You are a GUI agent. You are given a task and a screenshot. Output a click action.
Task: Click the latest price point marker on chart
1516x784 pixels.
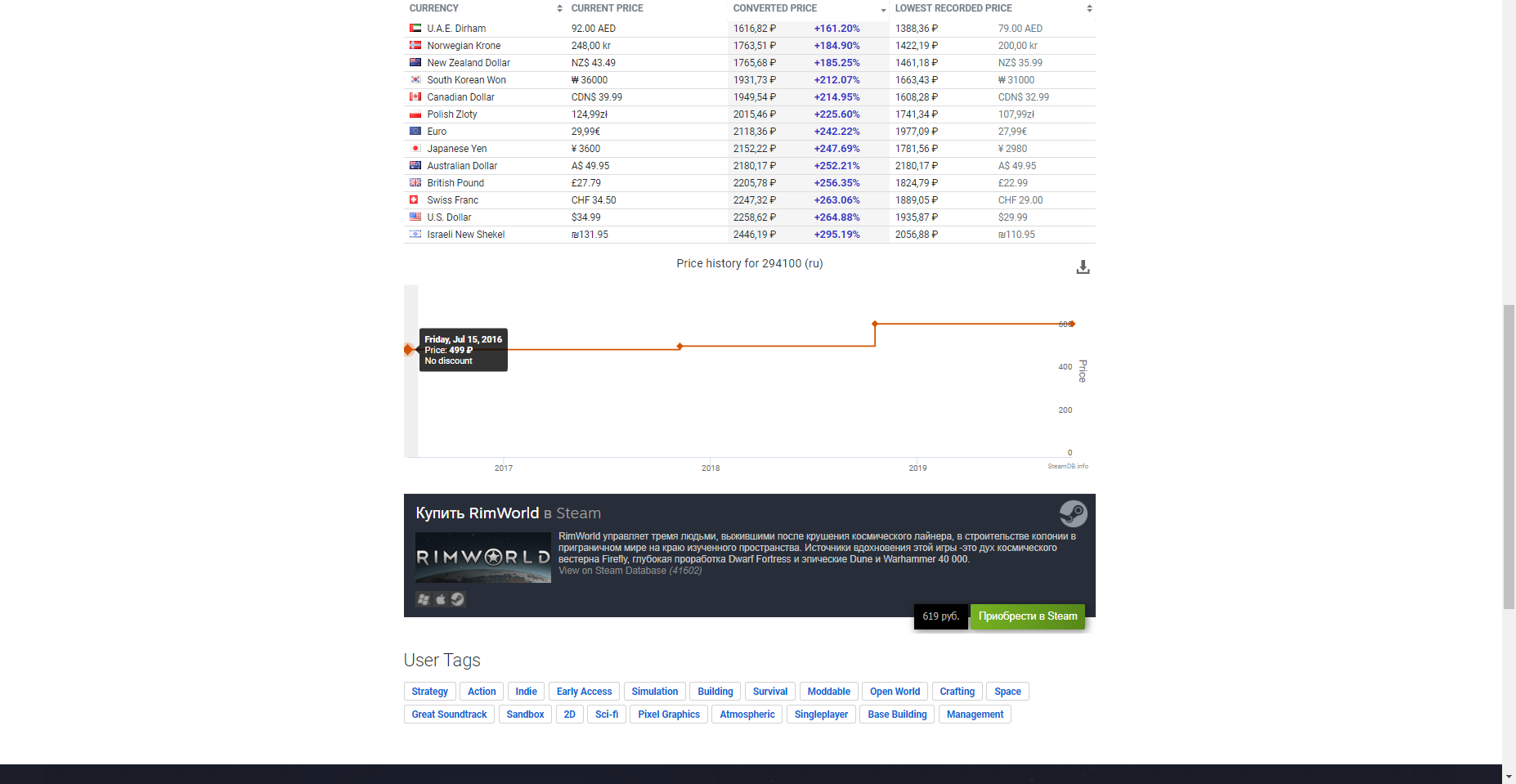1072,324
